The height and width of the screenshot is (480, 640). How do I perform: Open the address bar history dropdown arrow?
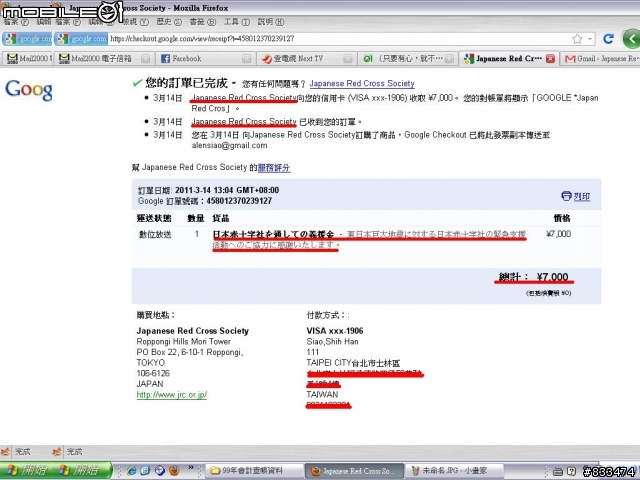pyautogui.click(x=590, y=39)
